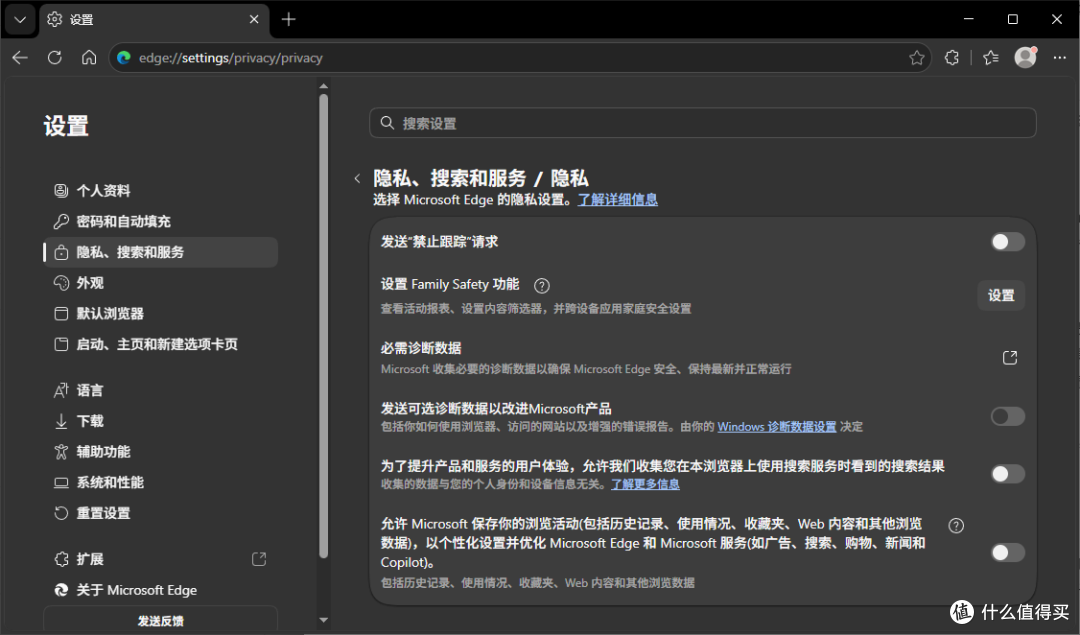Open 关于 Microsoft Edge page
The height and width of the screenshot is (635, 1080).
click(x=160, y=590)
